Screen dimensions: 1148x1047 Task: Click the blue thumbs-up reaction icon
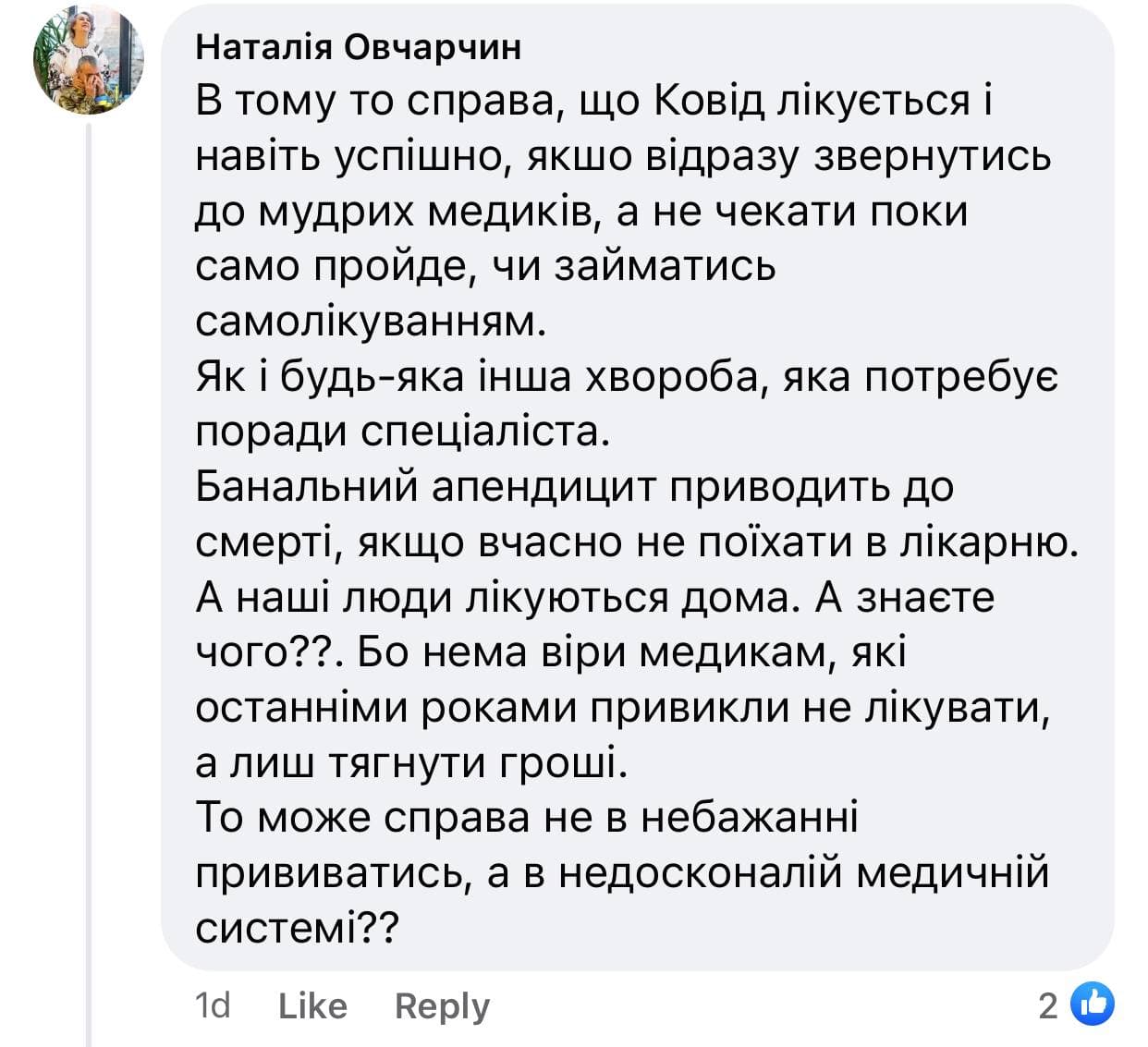(x=1091, y=1004)
